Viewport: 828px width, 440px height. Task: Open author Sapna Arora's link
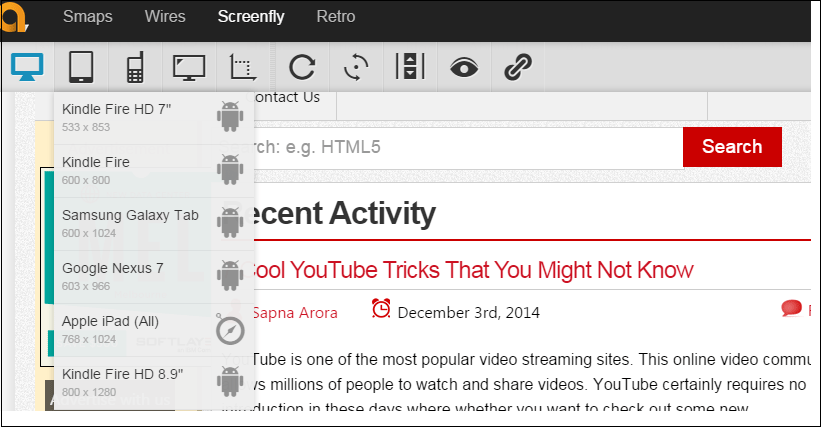point(295,313)
